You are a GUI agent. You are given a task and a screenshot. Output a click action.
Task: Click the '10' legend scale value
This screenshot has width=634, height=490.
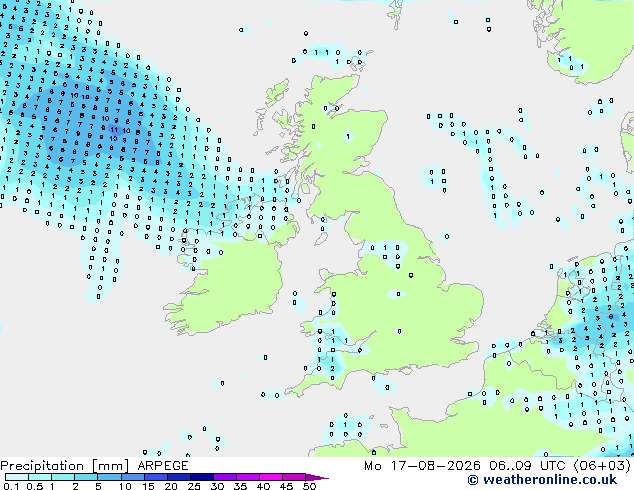point(125,486)
